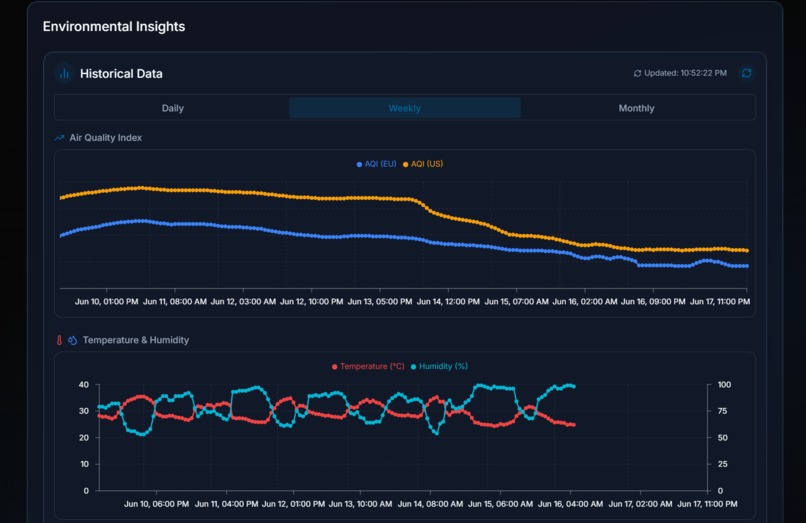The width and height of the screenshot is (806, 523).
Task: Click the Jun 14, 12:00 PM axis label
Action: 448,301
